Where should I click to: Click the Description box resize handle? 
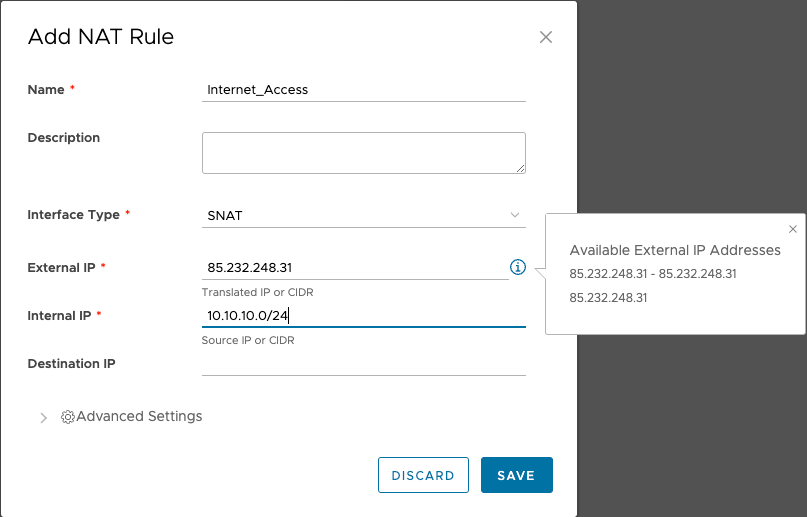(x=521, y=168)
